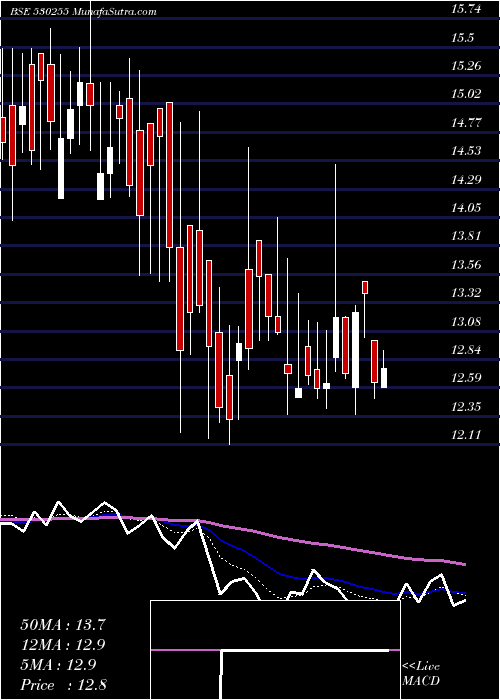Click the 13.81 price axis label
The width and height of the screenshot is (500, 700).
click(x=467, y=236)
